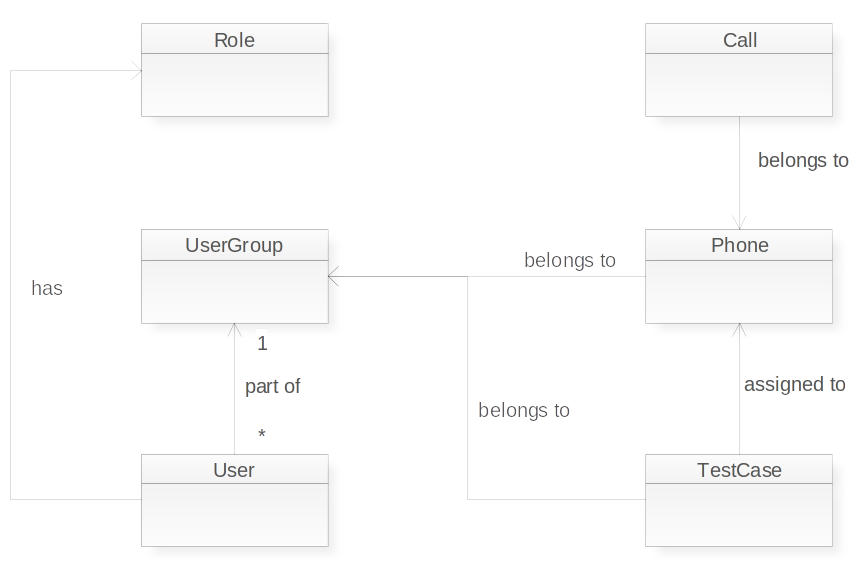Select the Role class title
Viewport: 864px width, 579px height.
click(x=235, y=41)
